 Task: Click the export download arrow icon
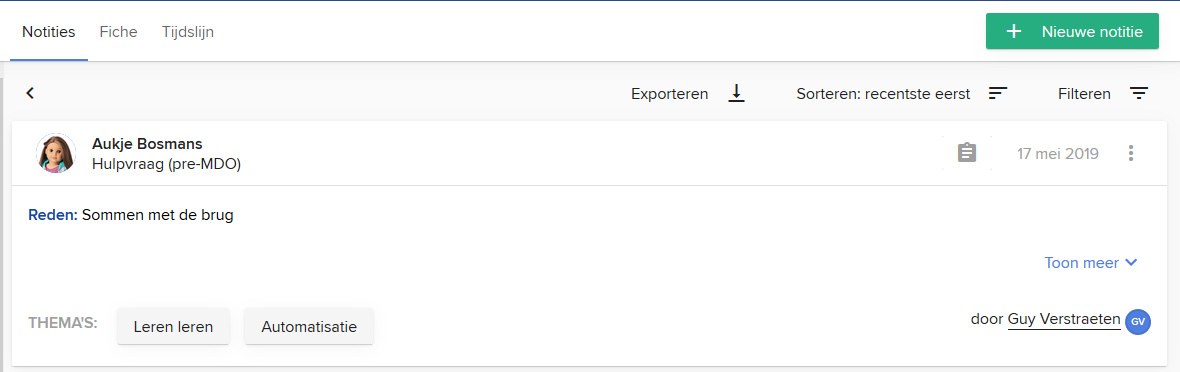click(737, 93)
